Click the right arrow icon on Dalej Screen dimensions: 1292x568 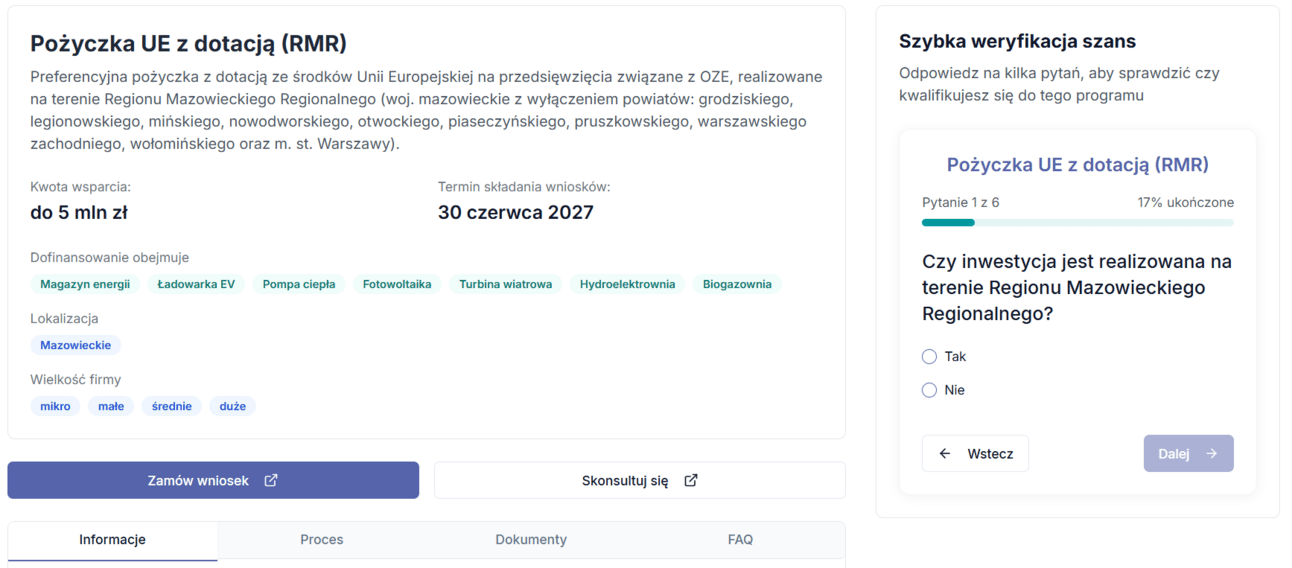1212,453
